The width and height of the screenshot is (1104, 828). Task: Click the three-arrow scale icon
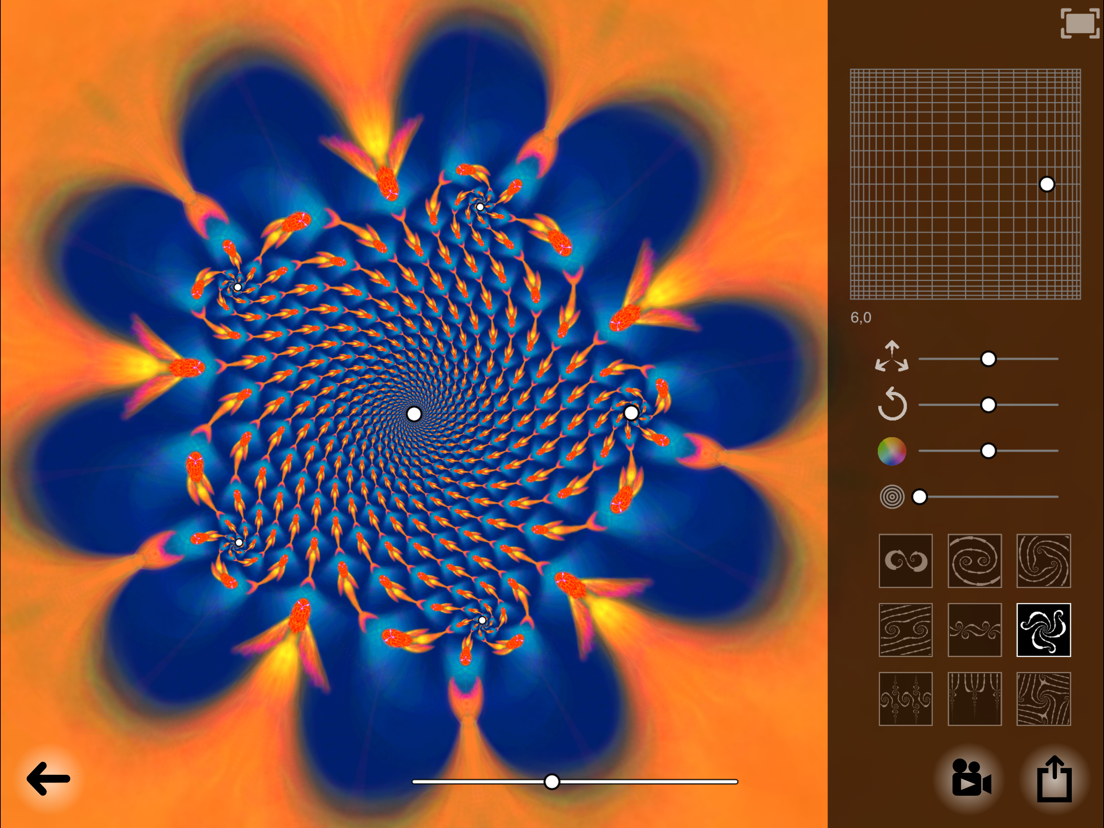(891, 357)
